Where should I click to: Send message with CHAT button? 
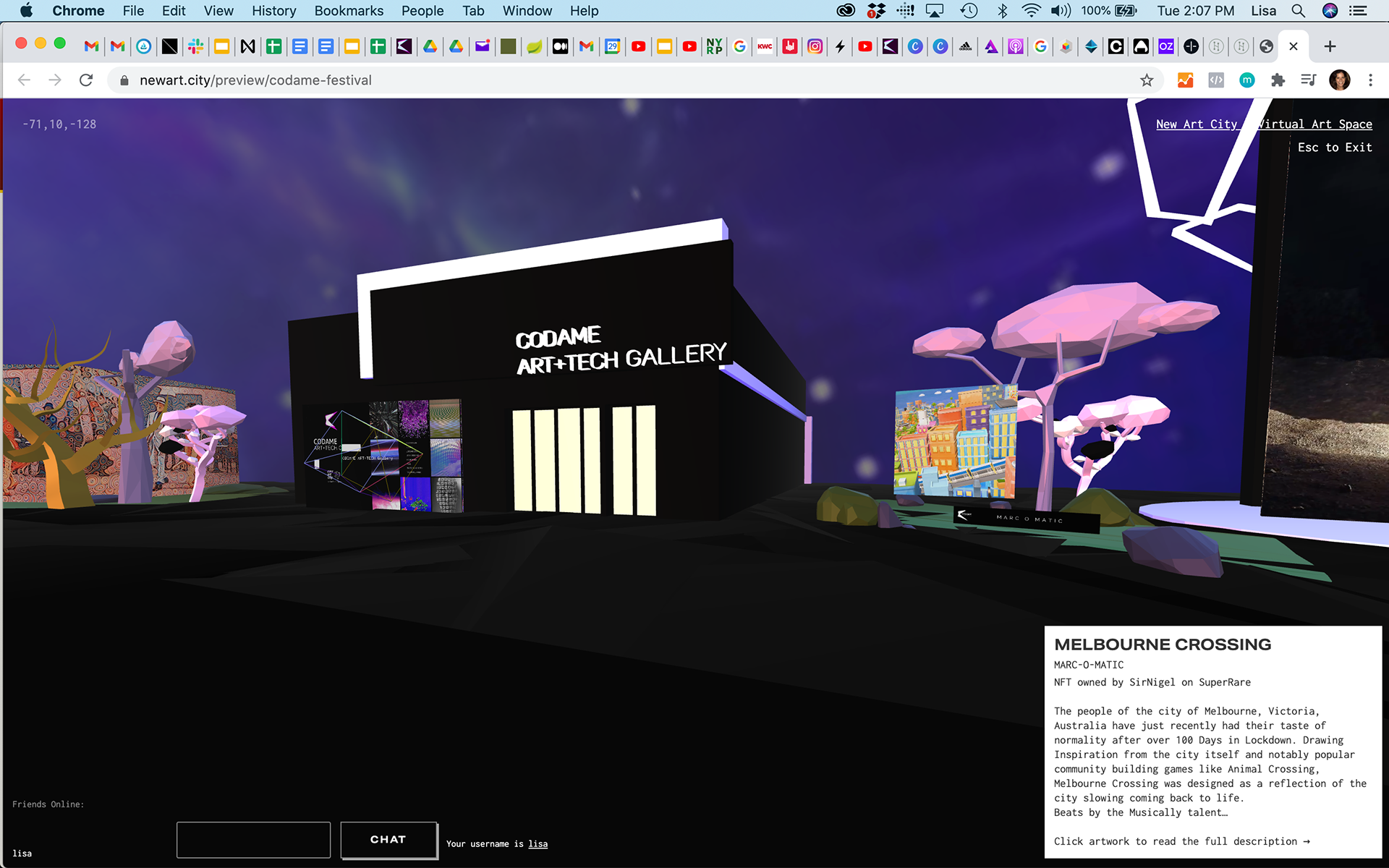point(388,840)
